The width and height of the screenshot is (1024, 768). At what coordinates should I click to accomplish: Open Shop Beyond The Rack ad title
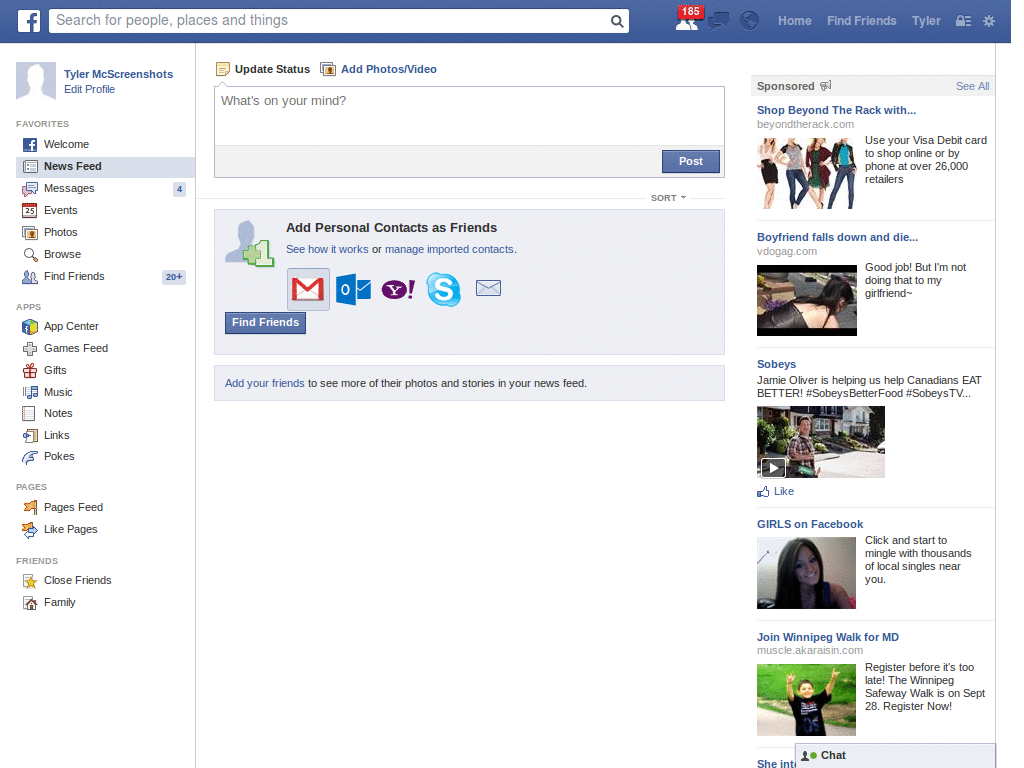point(836,110)
